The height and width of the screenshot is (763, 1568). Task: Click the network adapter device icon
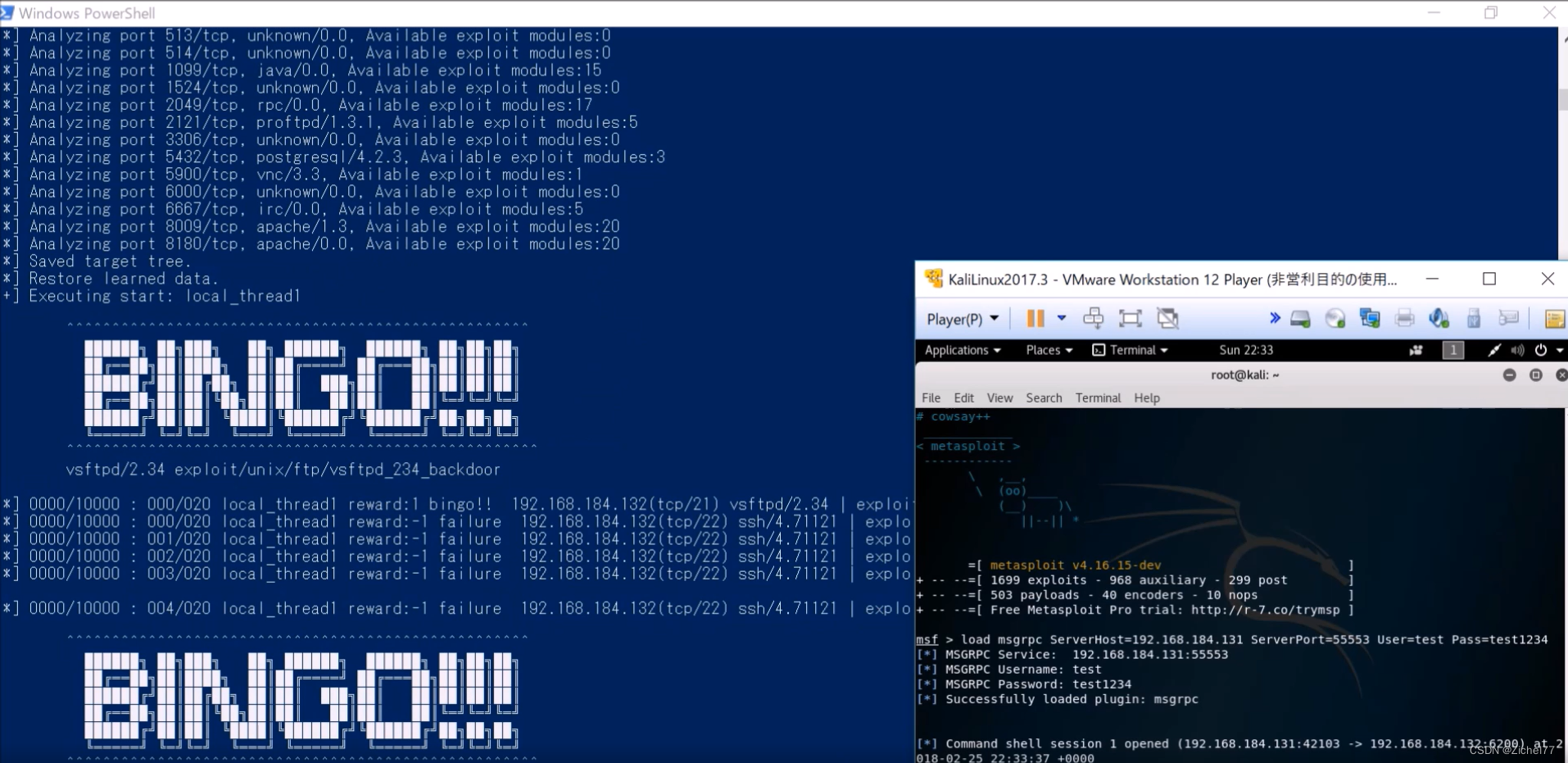pyautogui.click(x=1370, y=319)
